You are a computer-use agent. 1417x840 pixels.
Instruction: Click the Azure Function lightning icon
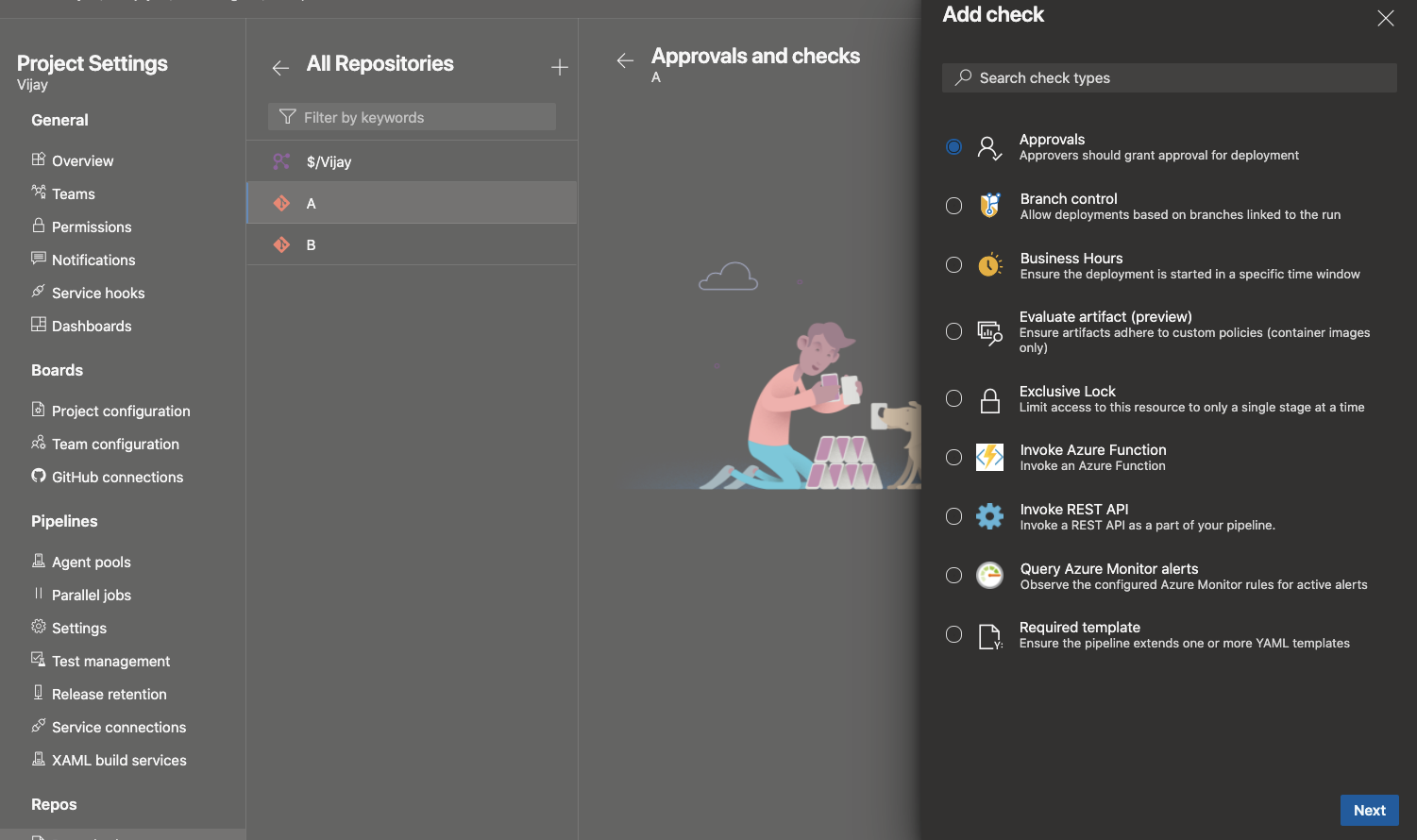click(x=989, y=458)
